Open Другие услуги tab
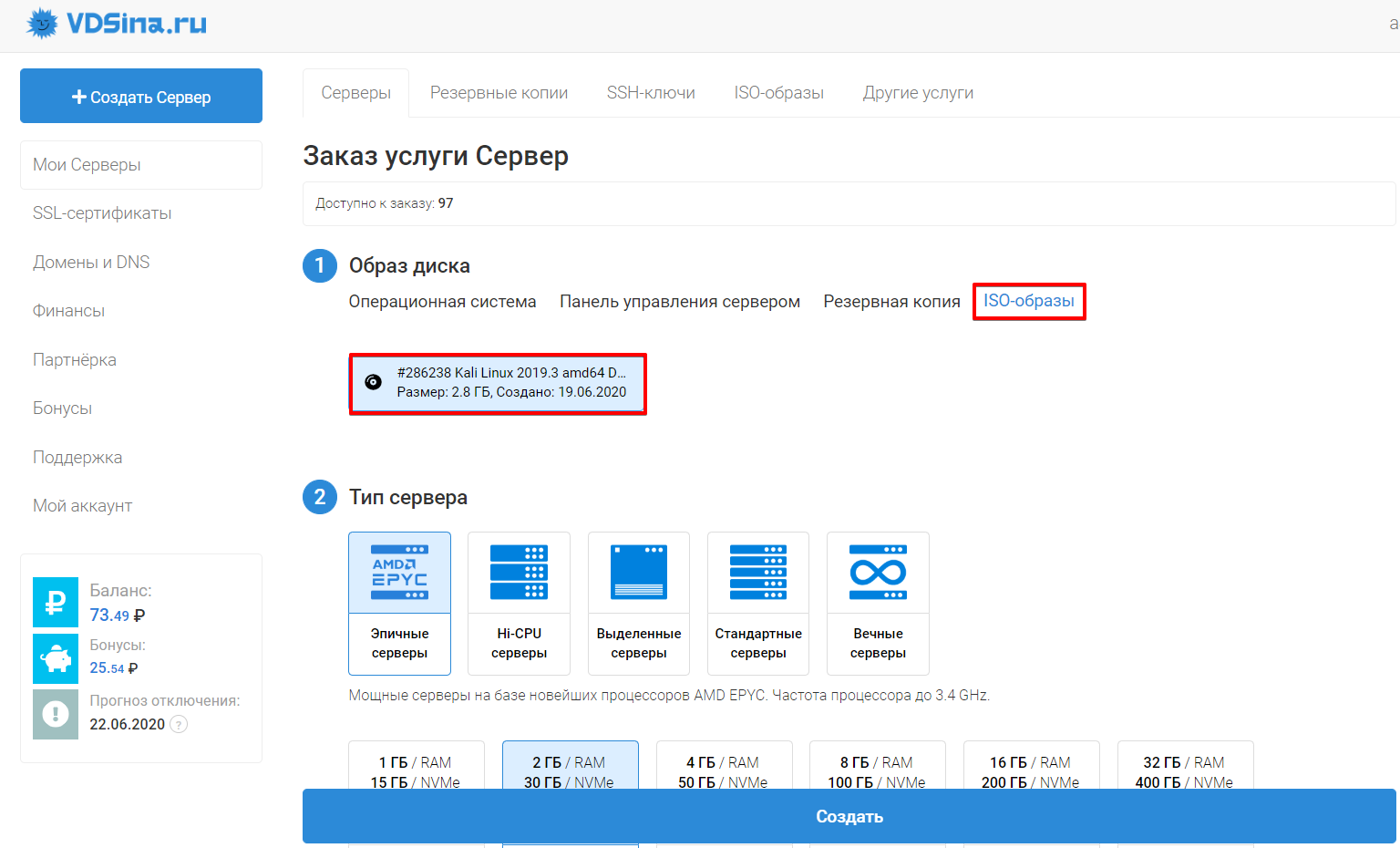The width and height of the screenshot is (1400, 848). [x=918, y=93]
